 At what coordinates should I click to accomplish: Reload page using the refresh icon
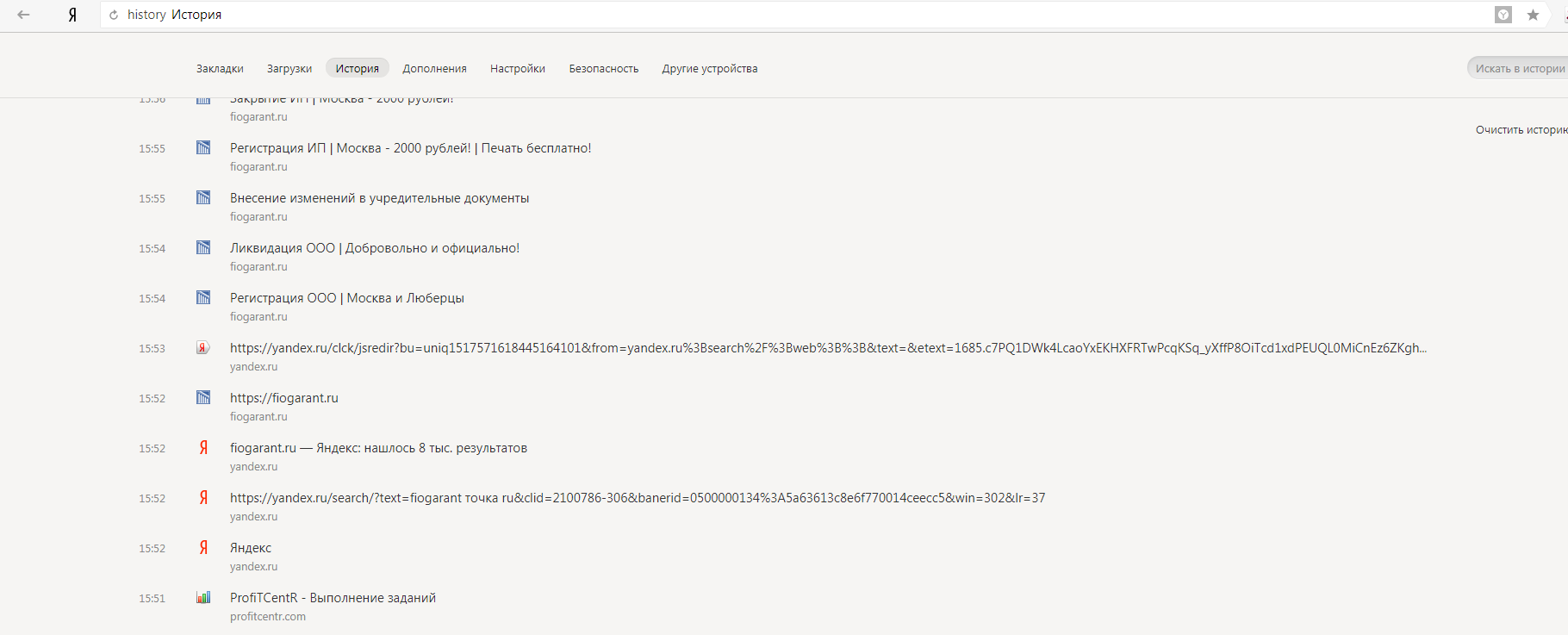point(114,15)
